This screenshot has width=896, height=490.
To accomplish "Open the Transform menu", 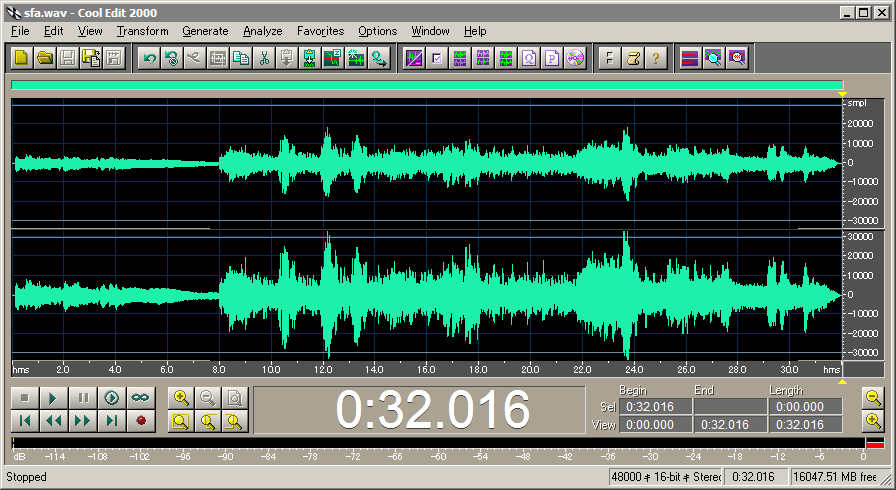I will click(142, 31).
